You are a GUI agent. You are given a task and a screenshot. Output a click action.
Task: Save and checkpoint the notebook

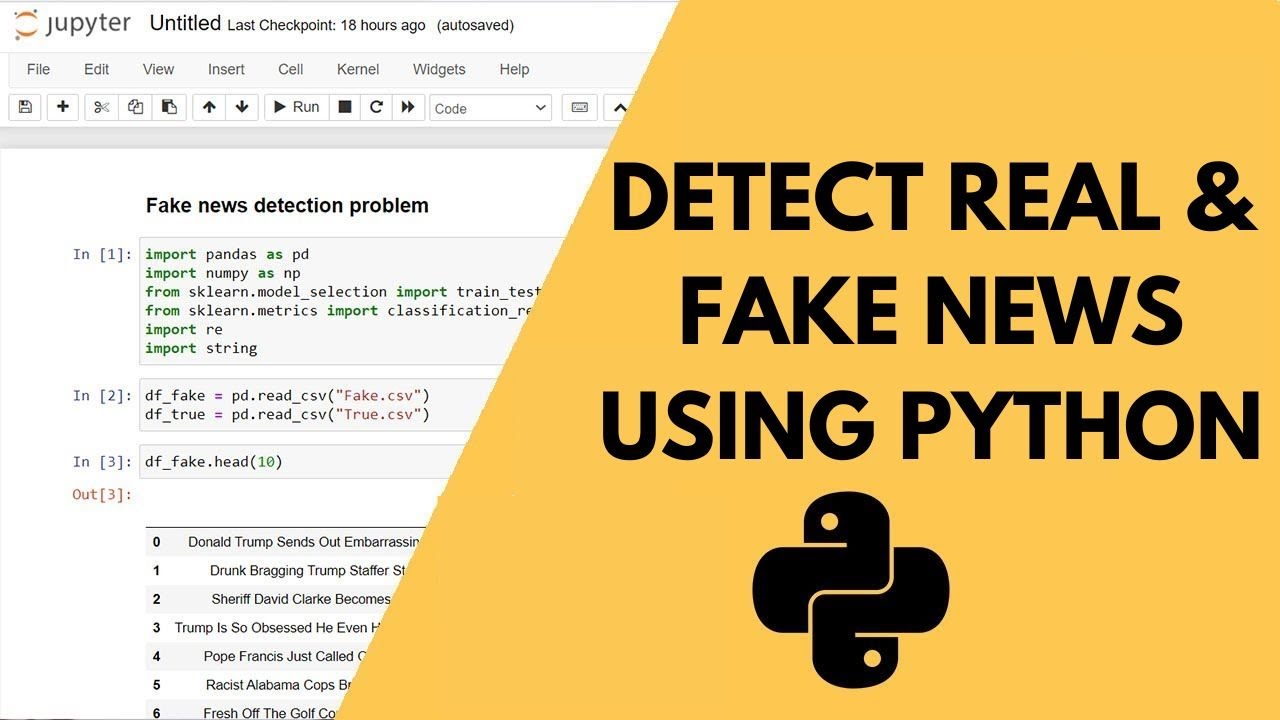(25, 107)
